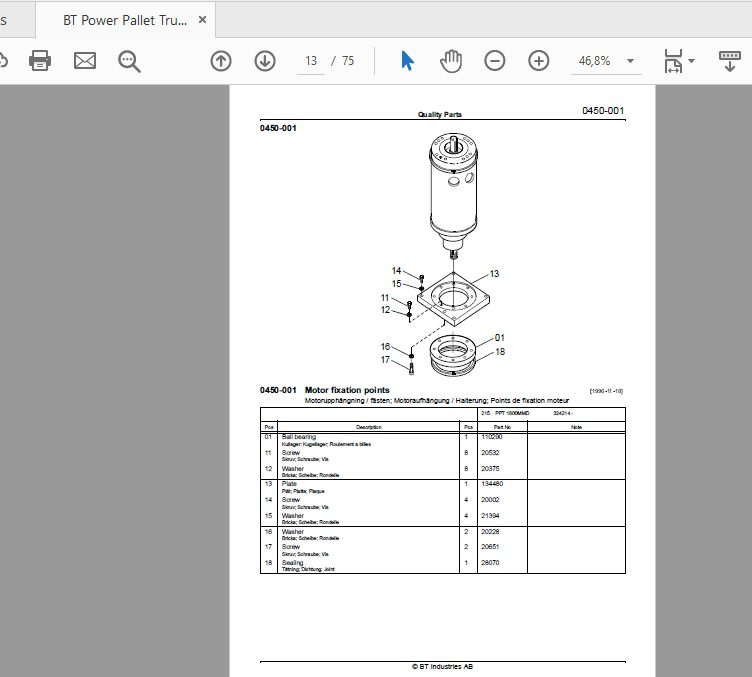The height and width of the screenshot is (677, 752).
Task: Click the print icon
Action: pyautogui.click(x=40, y=61)
